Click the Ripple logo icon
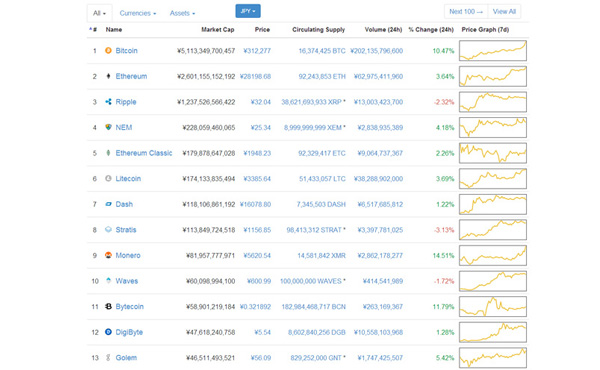 point(108,102)
